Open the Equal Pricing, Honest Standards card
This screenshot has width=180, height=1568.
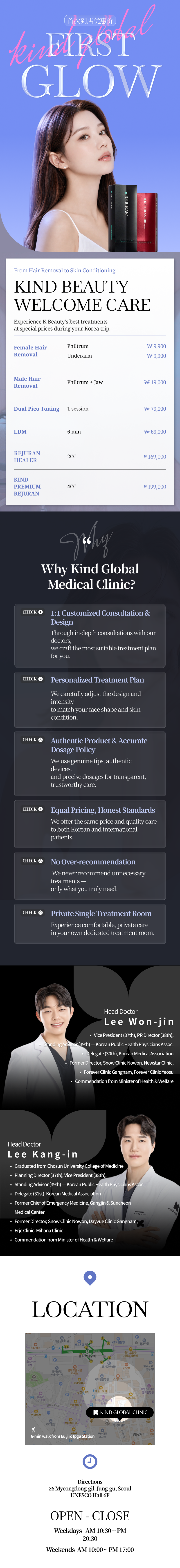[x=90, y=824]
